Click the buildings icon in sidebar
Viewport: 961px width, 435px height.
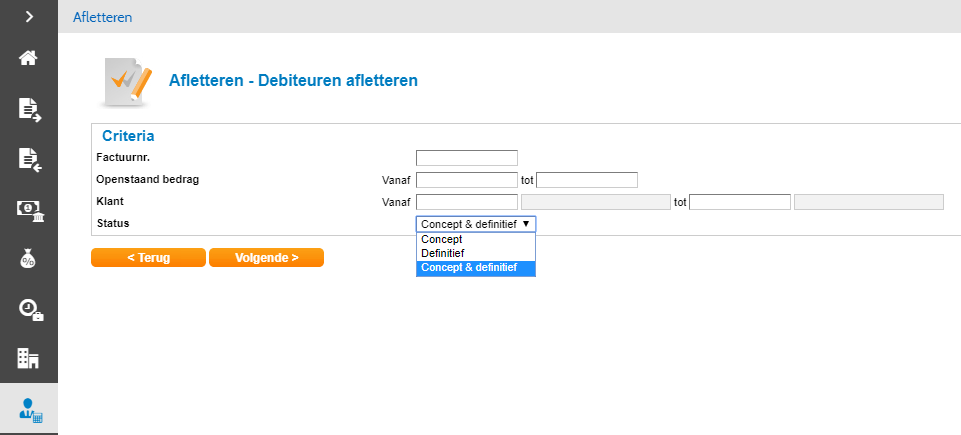(29, 358)
